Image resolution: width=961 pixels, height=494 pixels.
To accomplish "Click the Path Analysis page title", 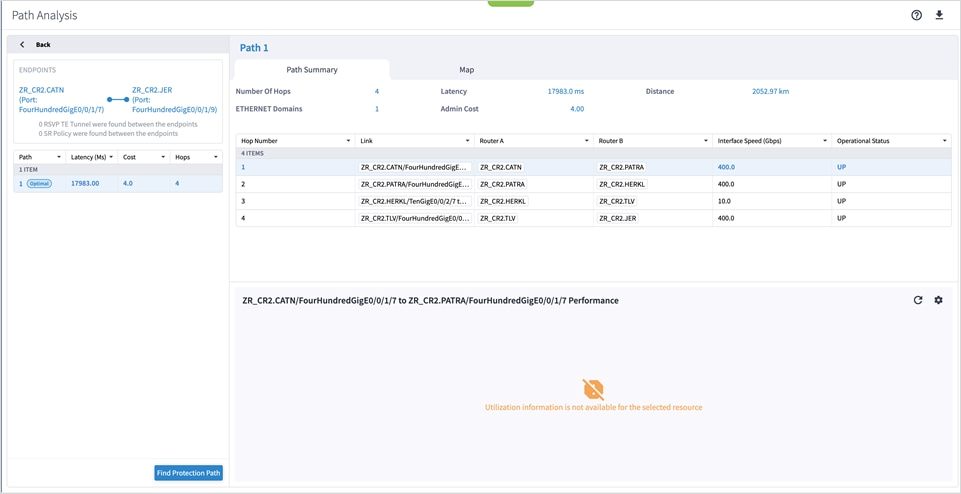I will (45, 15).
